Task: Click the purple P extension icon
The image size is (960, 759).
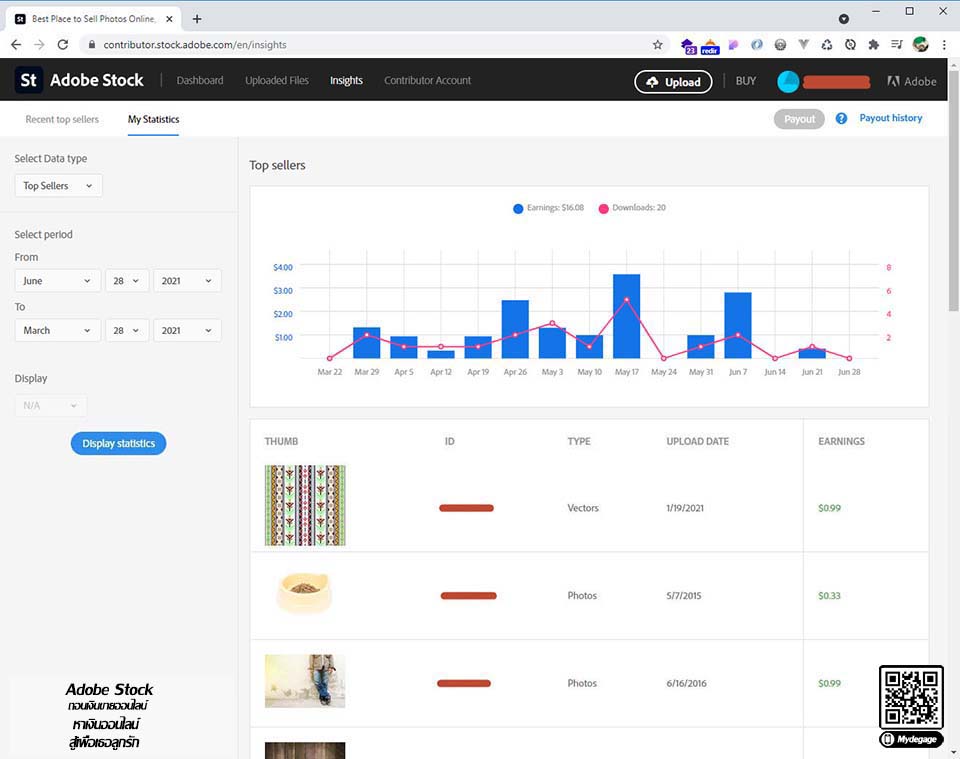Action: pos(733,45)
